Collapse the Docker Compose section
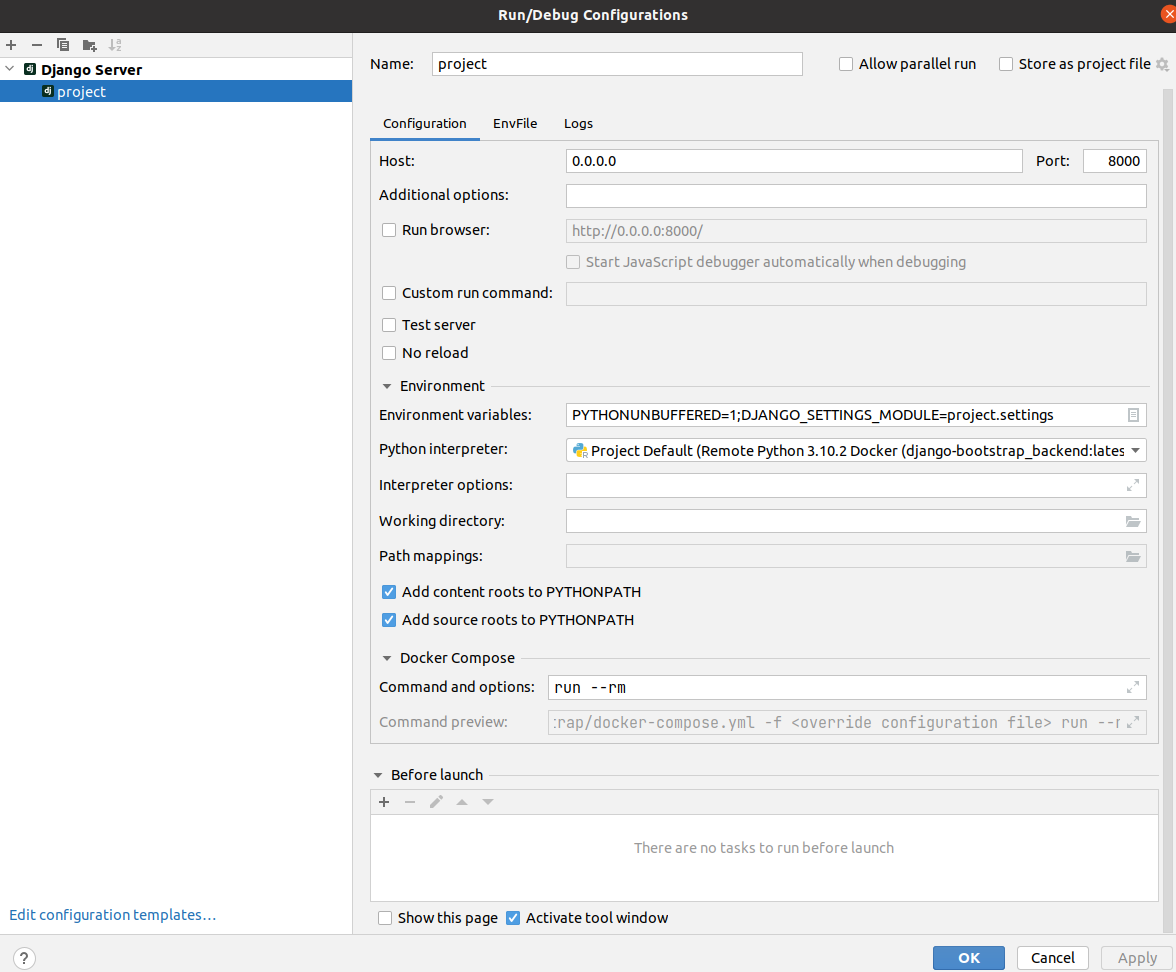Viewport: 1176px width, 972px height. (387, 658)
